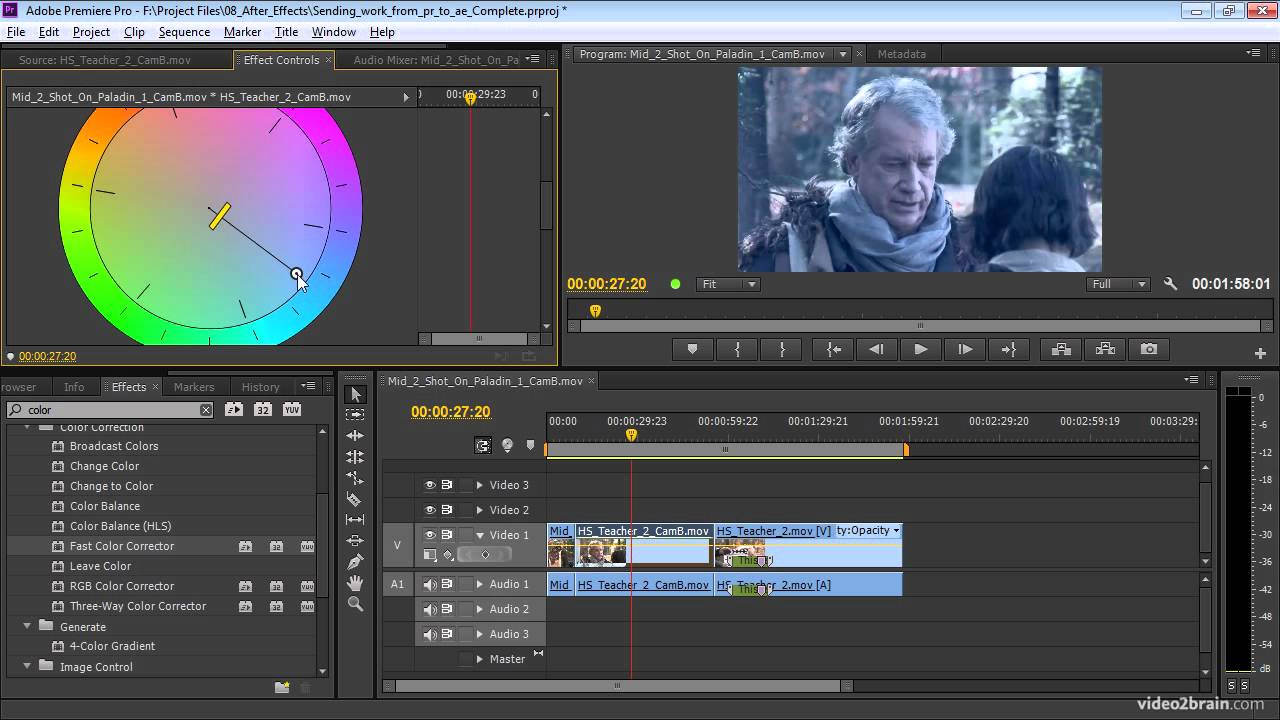The image size is (1280, 720).
Task: Click the Lift button
Action: point(1061,349)
